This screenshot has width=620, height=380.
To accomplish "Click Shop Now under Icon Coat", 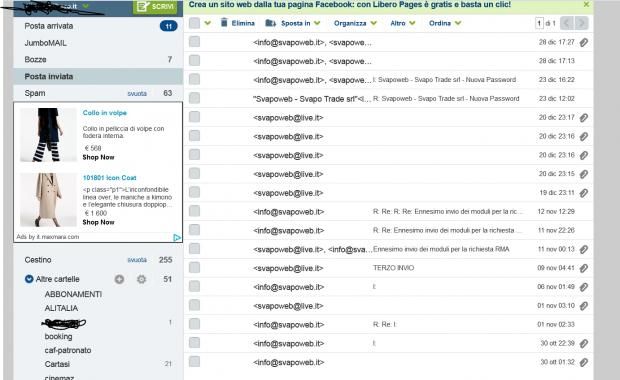I will pyautogui.click(x=98, y=222).
